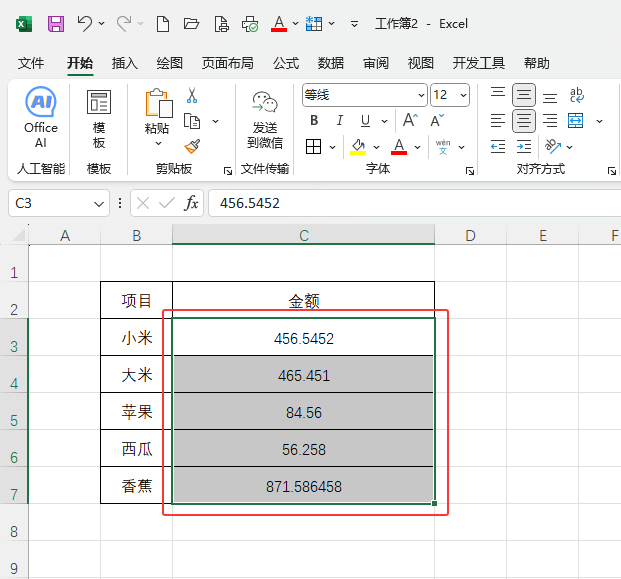Customize Quick Access Toolbar arrow
Viewport: 621px width, 579px height.
tap(354, 24)
